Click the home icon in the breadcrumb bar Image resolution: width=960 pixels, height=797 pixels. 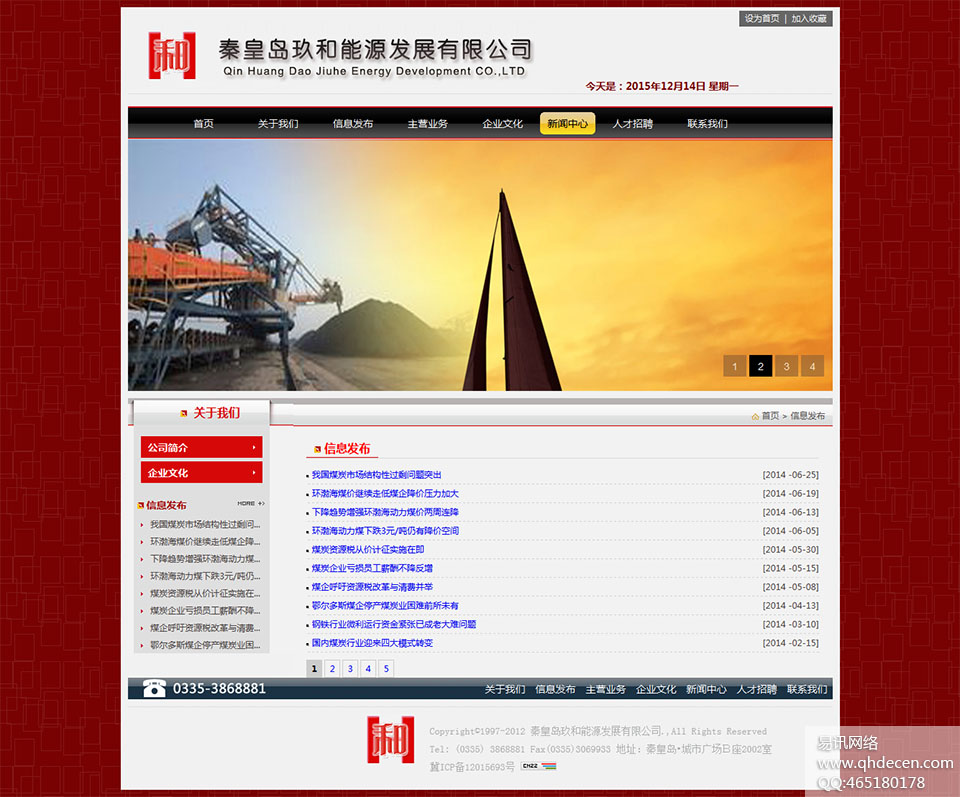(x=757, y=415)
